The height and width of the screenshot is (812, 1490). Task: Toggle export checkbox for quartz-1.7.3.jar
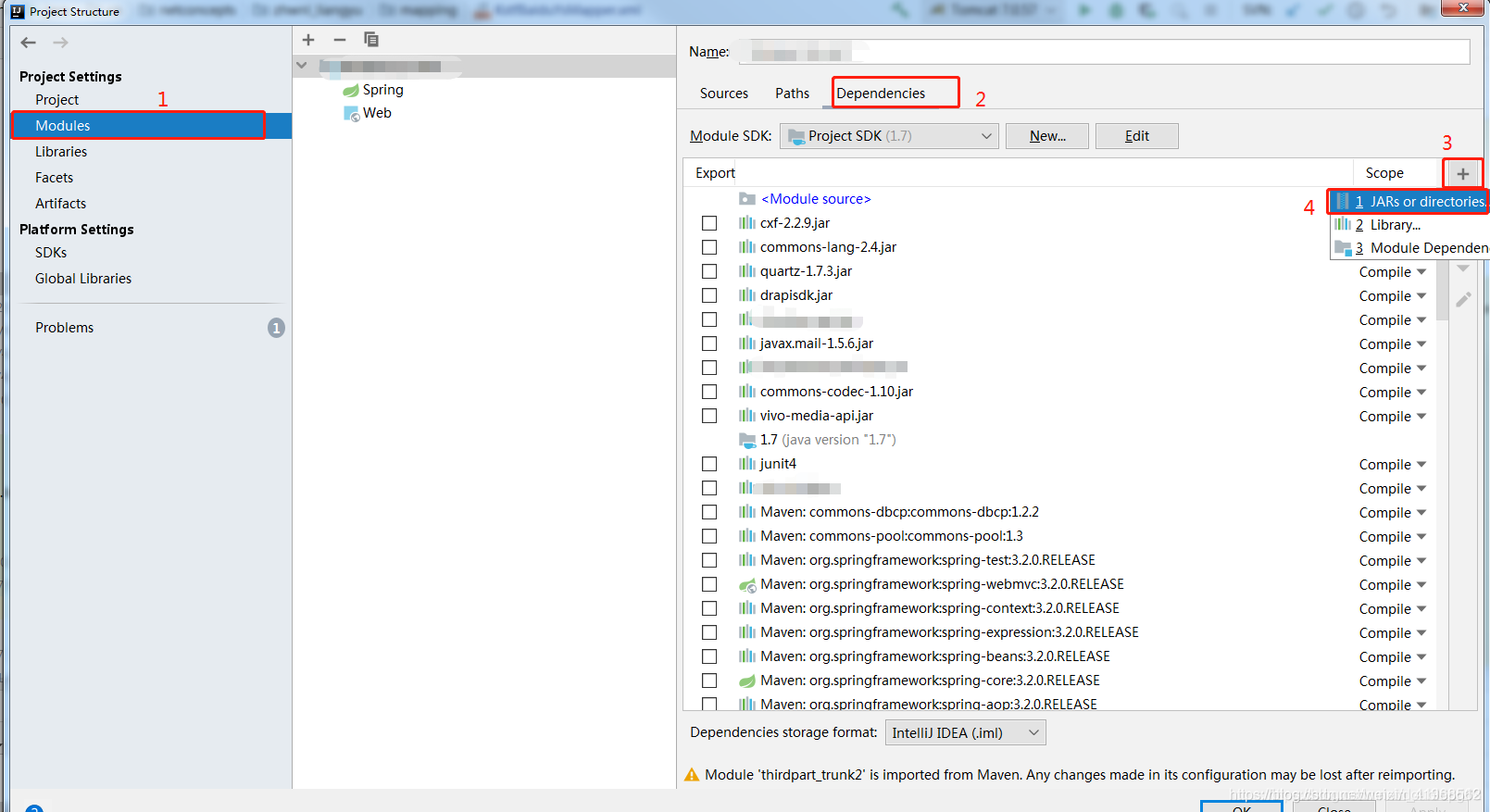(x=709, y=271)
